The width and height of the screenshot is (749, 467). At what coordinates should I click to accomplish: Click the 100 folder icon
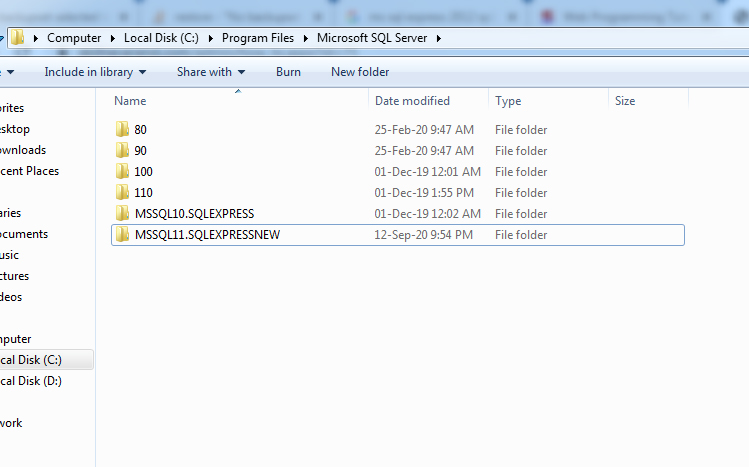pos(122,171)
